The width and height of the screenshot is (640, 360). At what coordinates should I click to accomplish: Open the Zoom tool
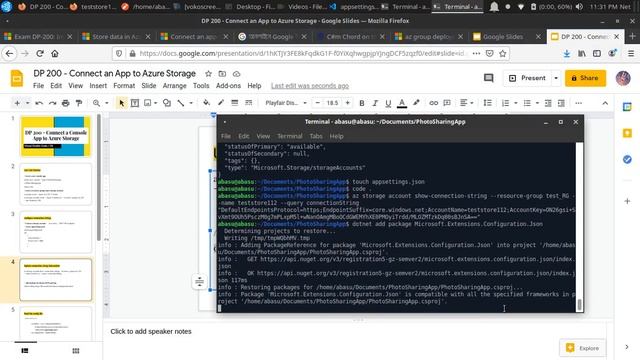[96, 103]
